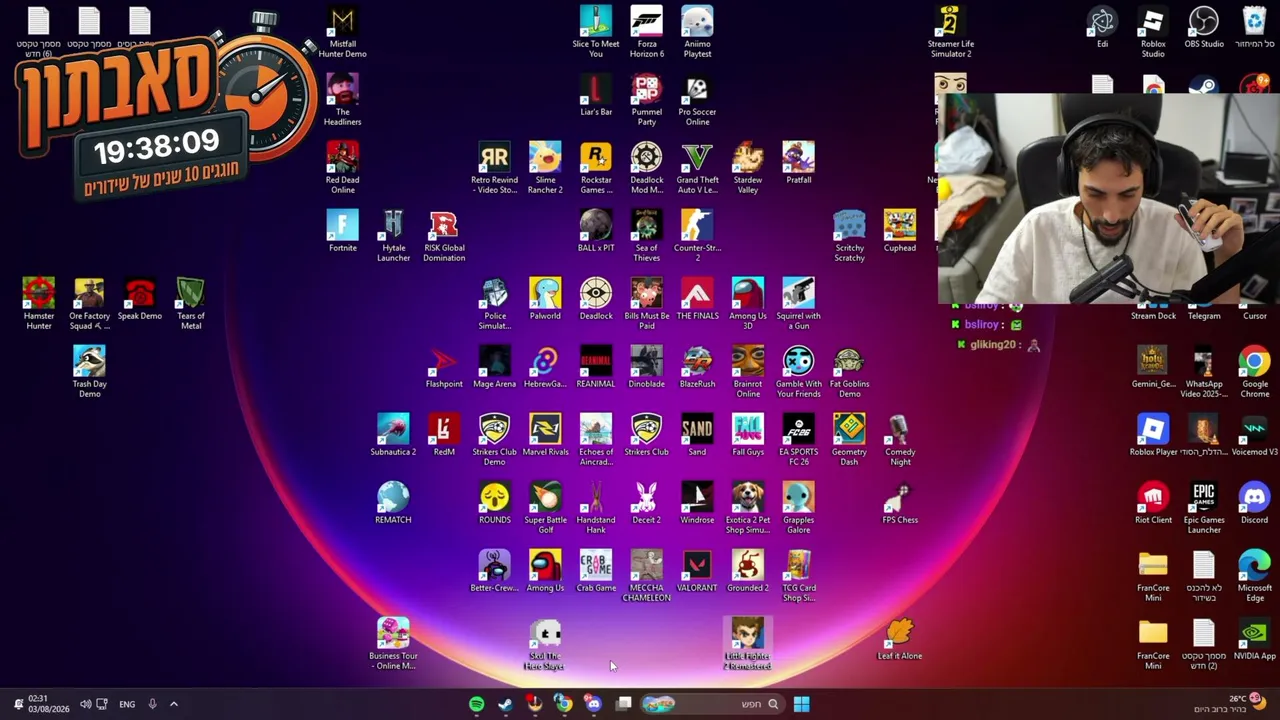Select the Marvel Rivals icon
The width and height of the screenshot is (1280, 720).
pyautogui.click(x=545, y=435)
